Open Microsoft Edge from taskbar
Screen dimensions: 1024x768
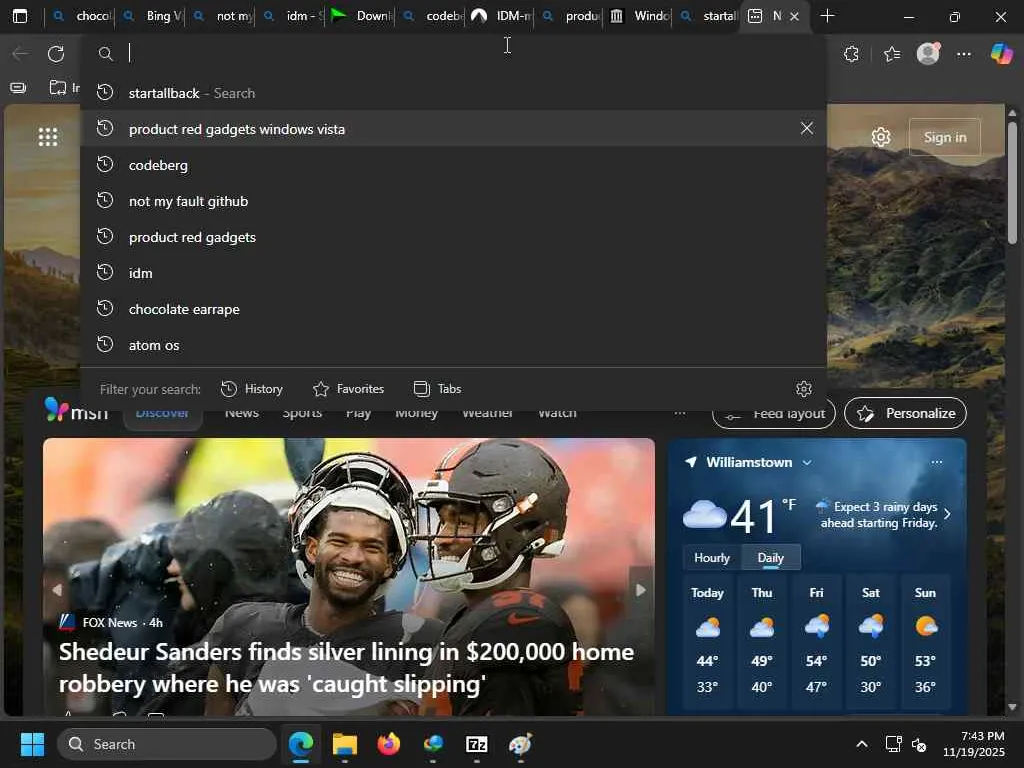pyautogui.click(x=301, y=744)
